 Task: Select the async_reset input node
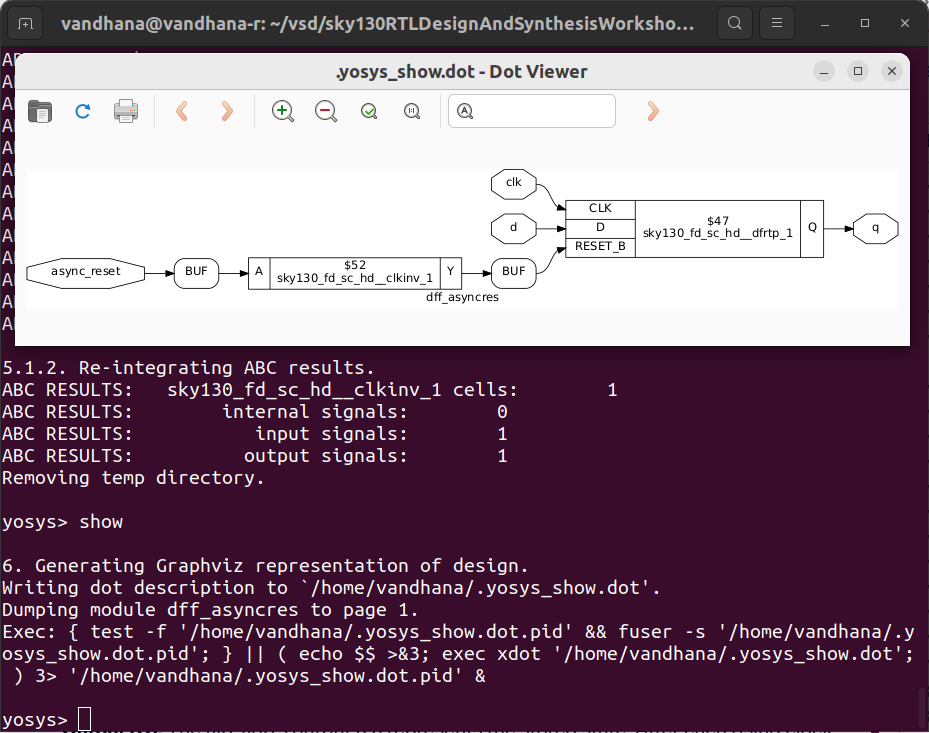[85, 272]
